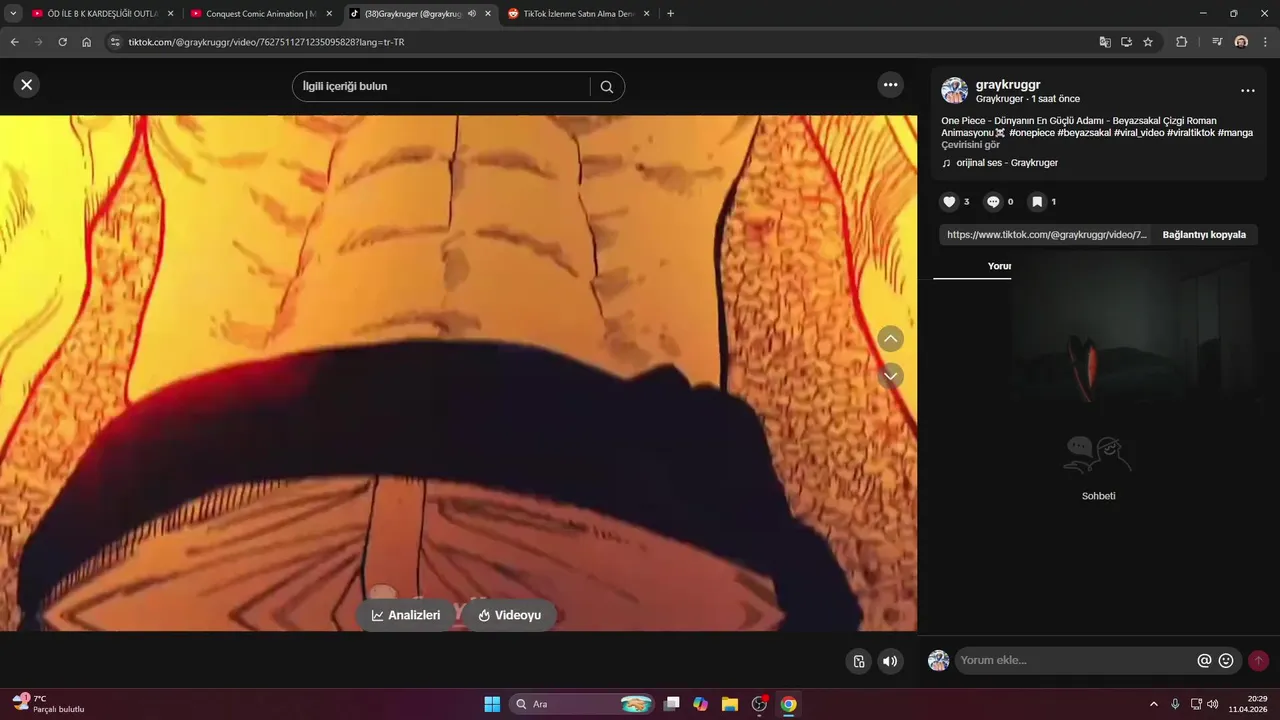Click the translate page icon

point(1104,42)
